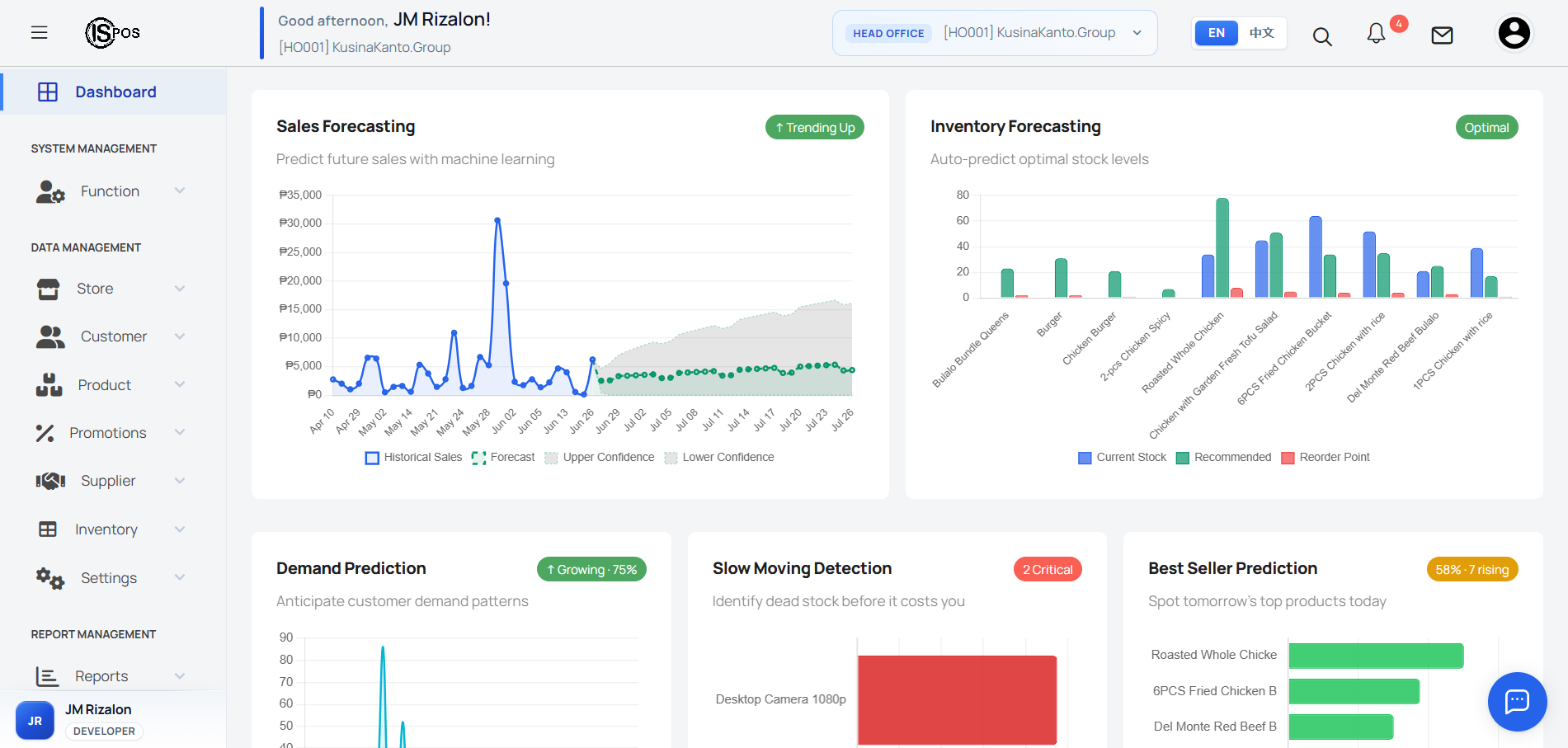
Task: Open the mail envelope icon
Action: click(1442, 35)
